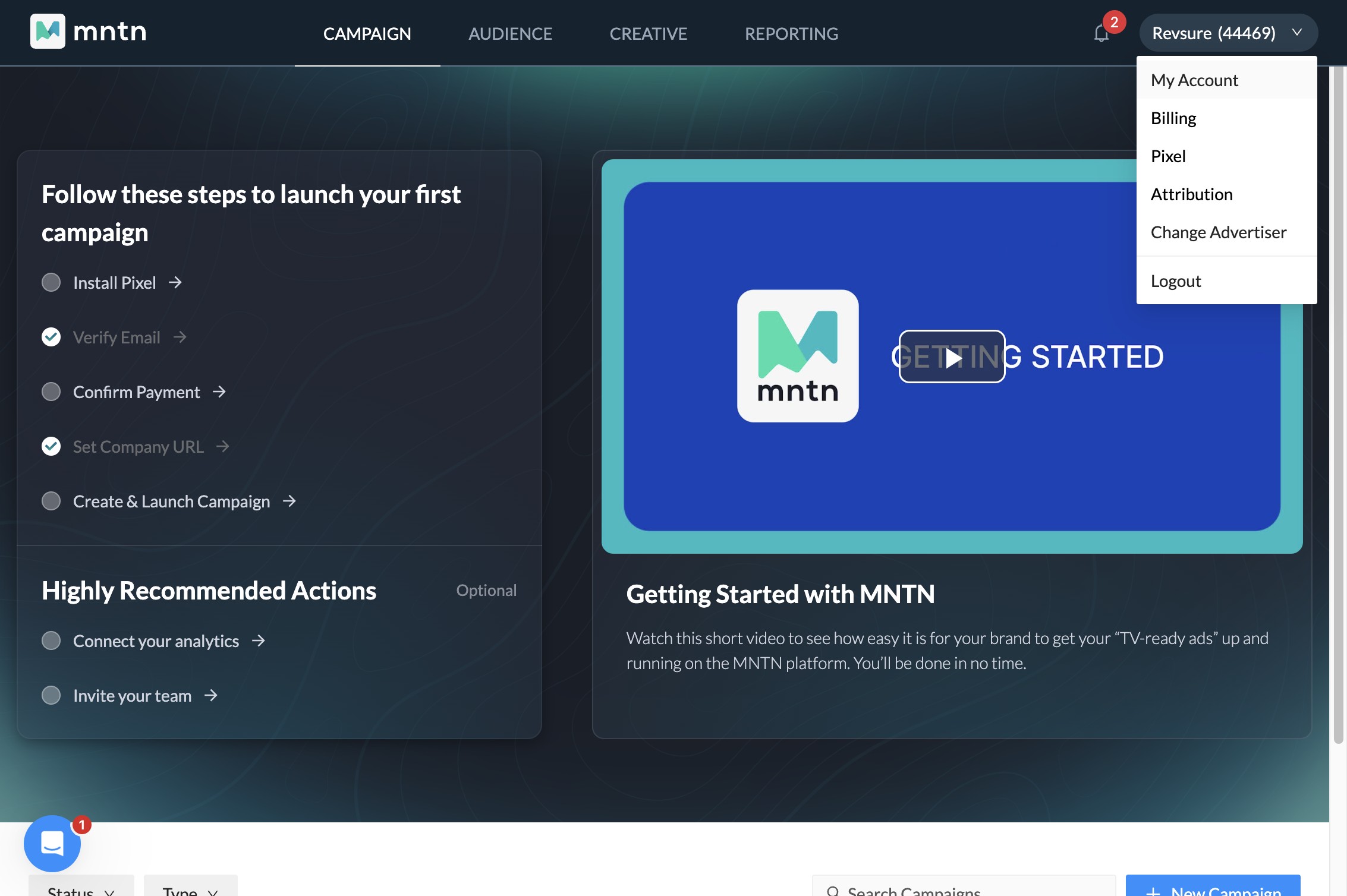Image resolution: width=1347 pixels, height=896 pixels.
Task: Switch to the AUDIENCE tab
Action: point(510,34)
